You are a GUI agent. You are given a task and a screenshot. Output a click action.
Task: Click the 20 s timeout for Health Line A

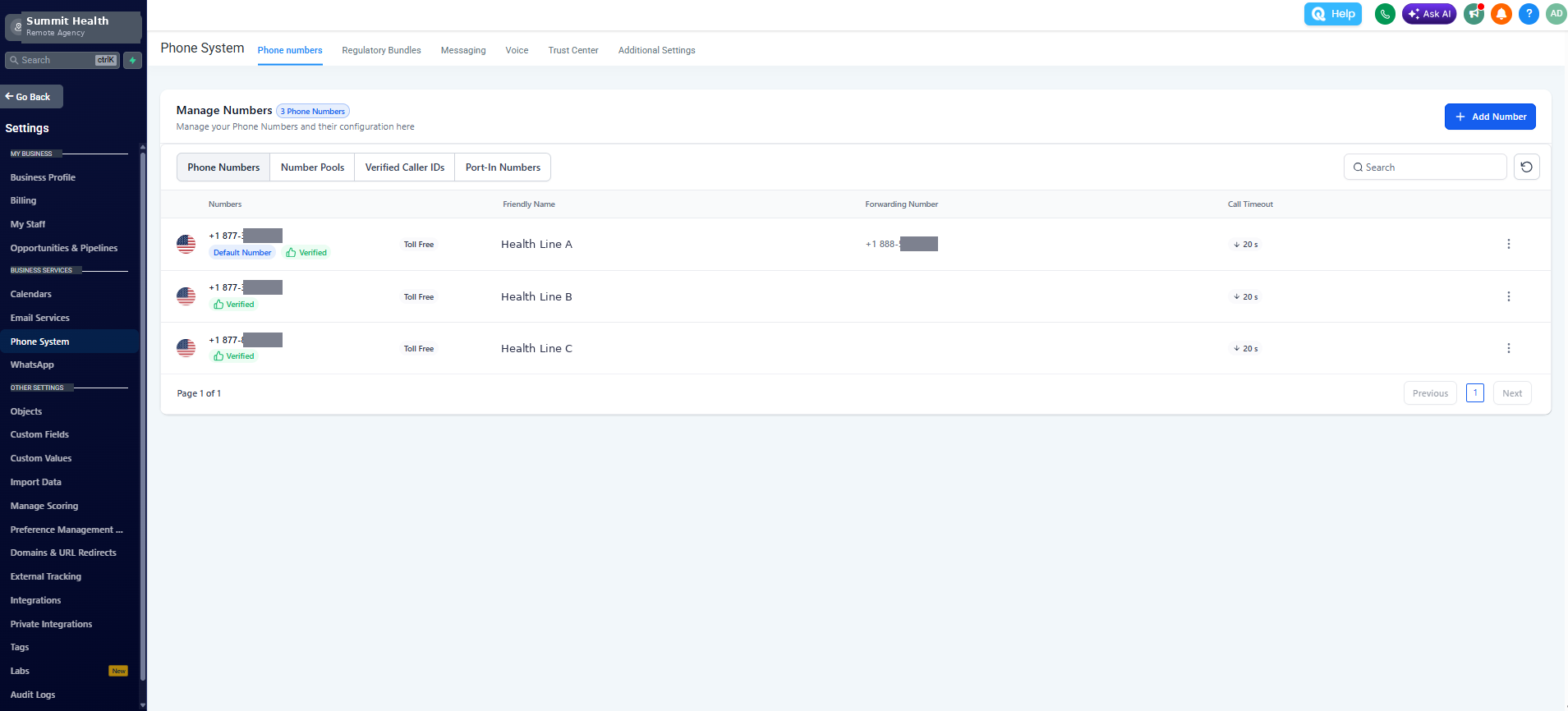click(x=1245, y=245)
